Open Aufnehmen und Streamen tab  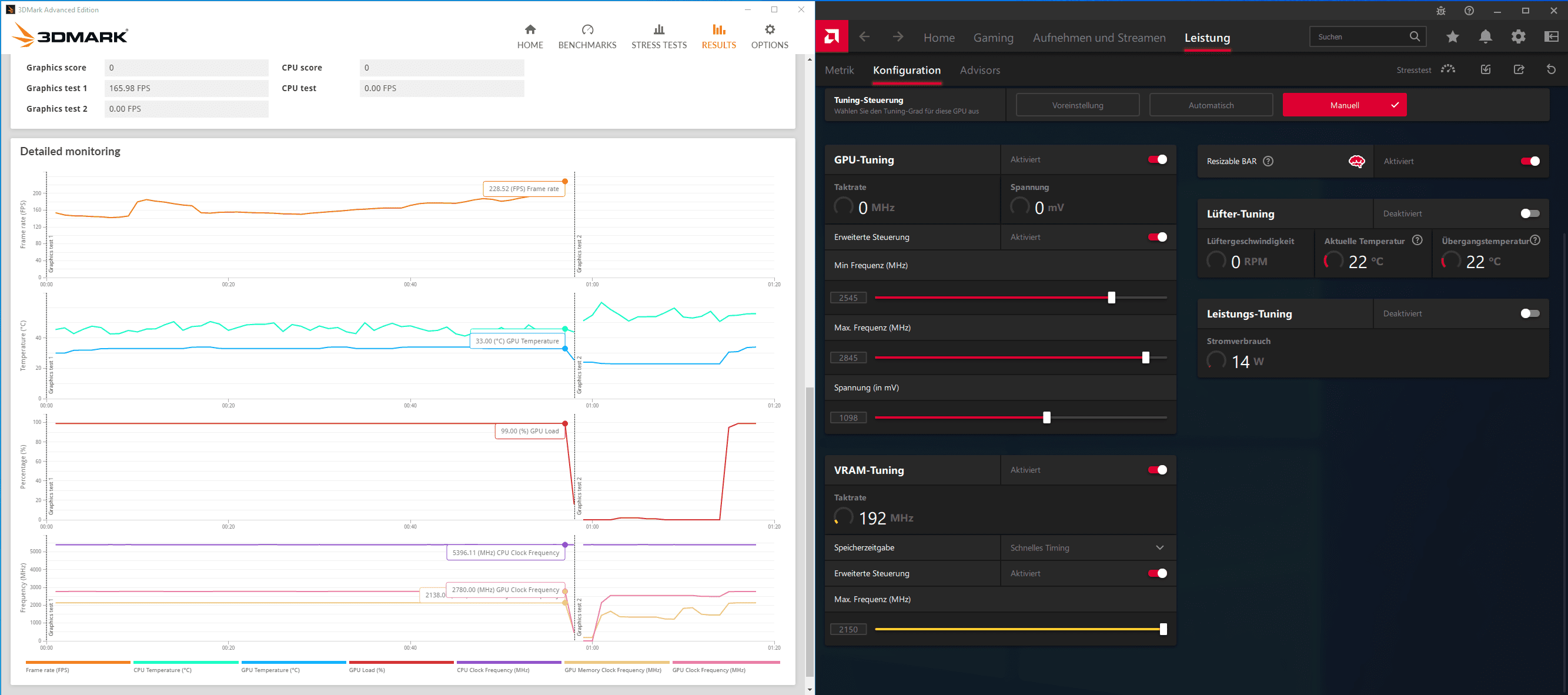point(1099,38)
